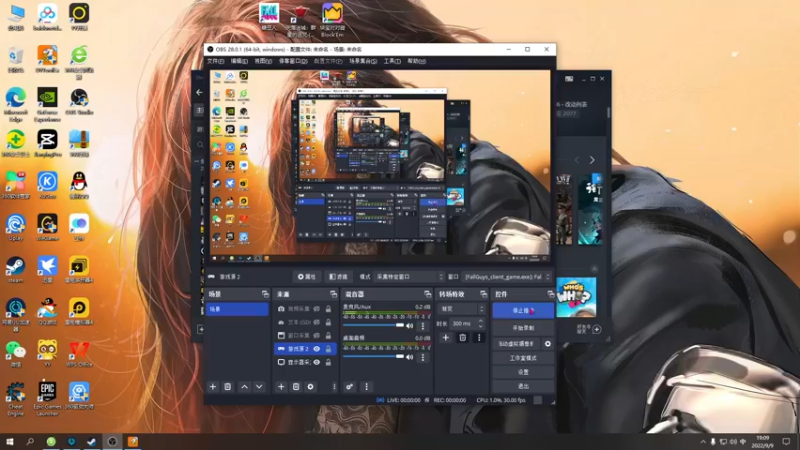The height and width of the screenshot is (450, 800).
Task: Enable 工作室模式 studio mode
Action: [x=523, y=358]
